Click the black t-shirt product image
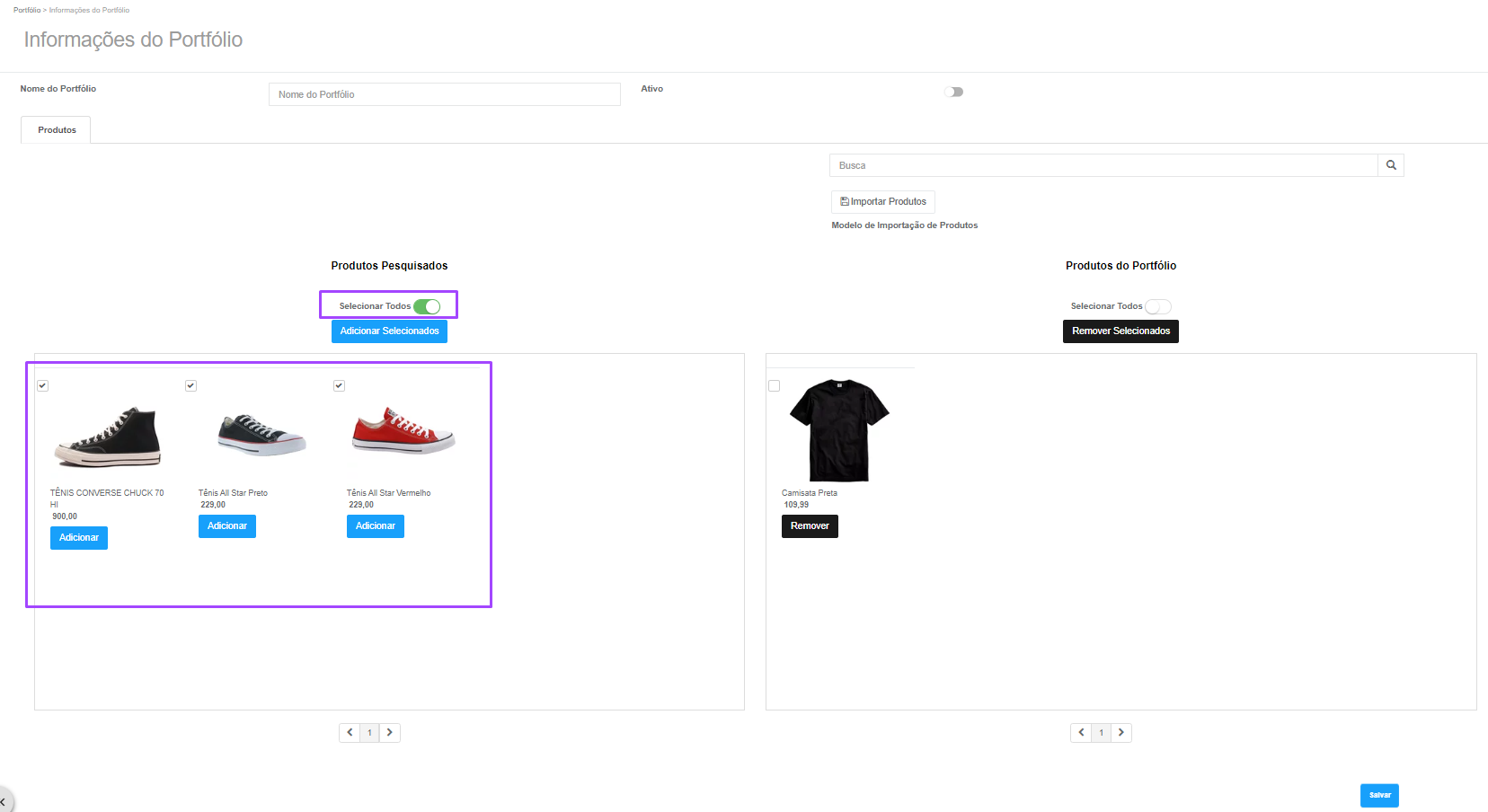Viewport: 1488px width, 812px height. pos(839,430)
